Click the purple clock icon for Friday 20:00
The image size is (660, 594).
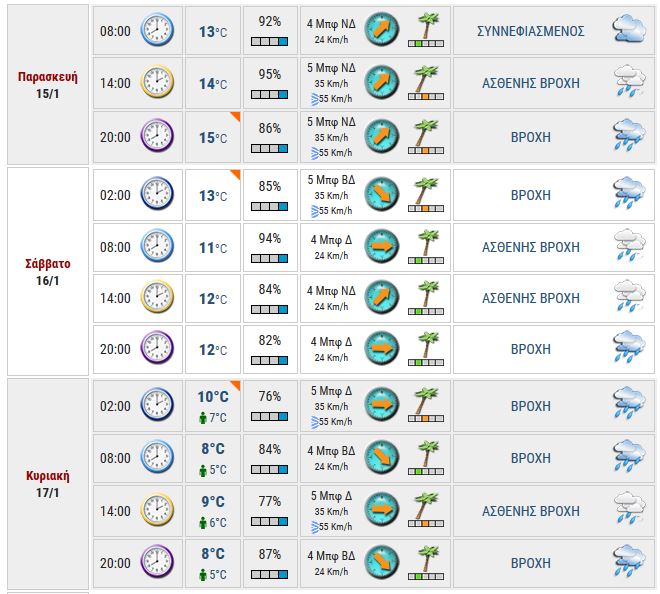pyautogui.click(x=157, y=136)
